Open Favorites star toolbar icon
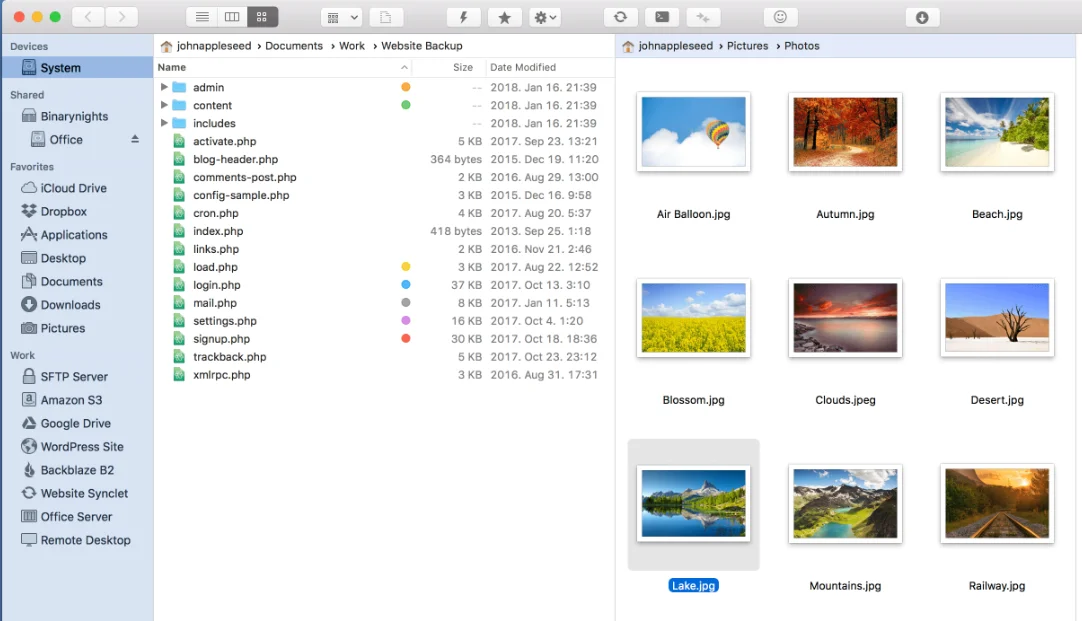Image resolution: width=1082 pixels, height=621 pixels. 505,17
